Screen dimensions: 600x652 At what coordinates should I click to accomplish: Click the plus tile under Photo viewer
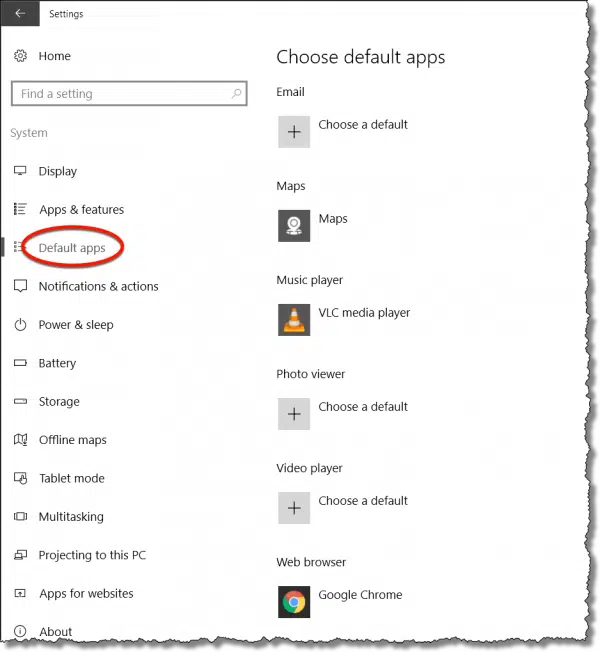pyautogui.click(x=294, y=414)
